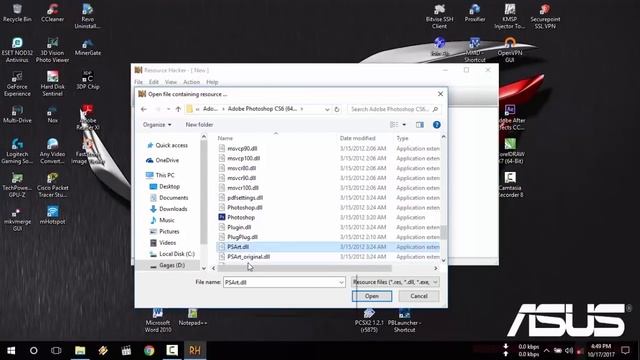
Task: Open Resource files type filter dropdown
Action: [395, 282]
